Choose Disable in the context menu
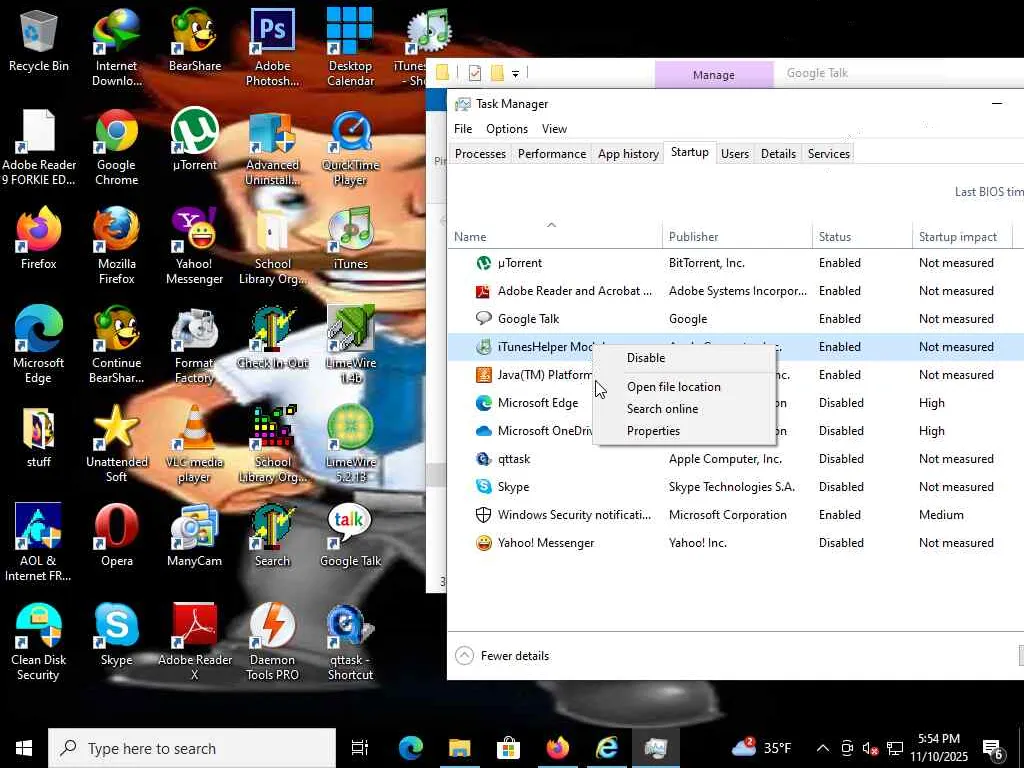Image resolution: width=1024 pixels, height=768 pixels. 684,358
